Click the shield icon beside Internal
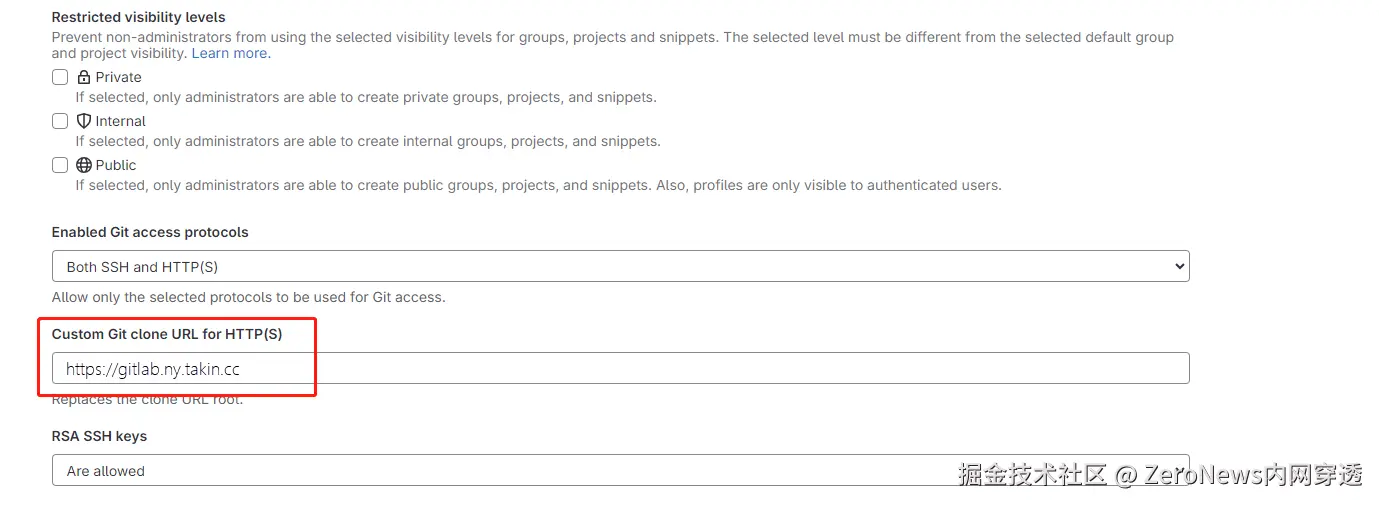This screenshot has height=505, width=1379. tap(84, 121)
